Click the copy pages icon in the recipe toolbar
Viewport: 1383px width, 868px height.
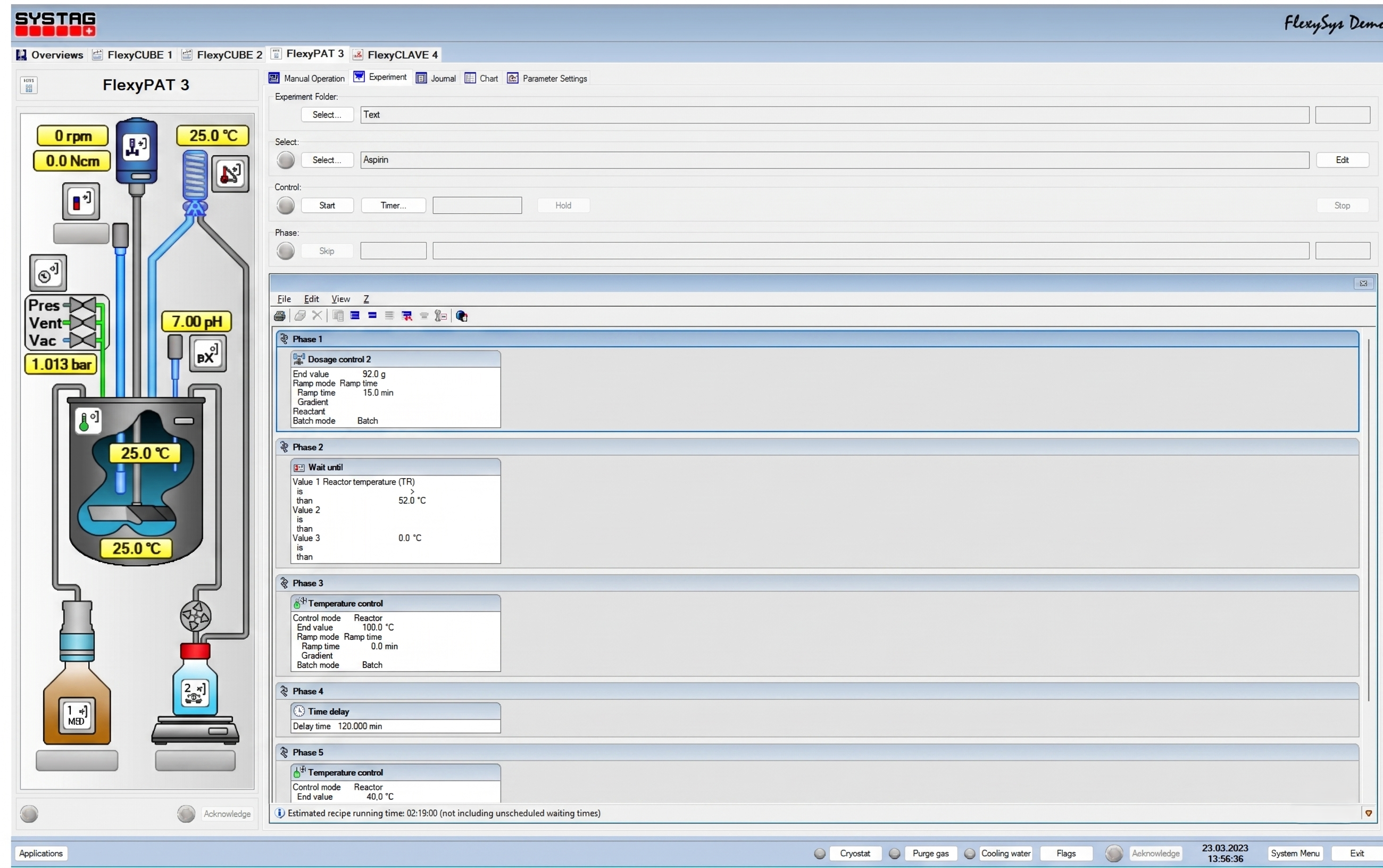tap(338, 316)
